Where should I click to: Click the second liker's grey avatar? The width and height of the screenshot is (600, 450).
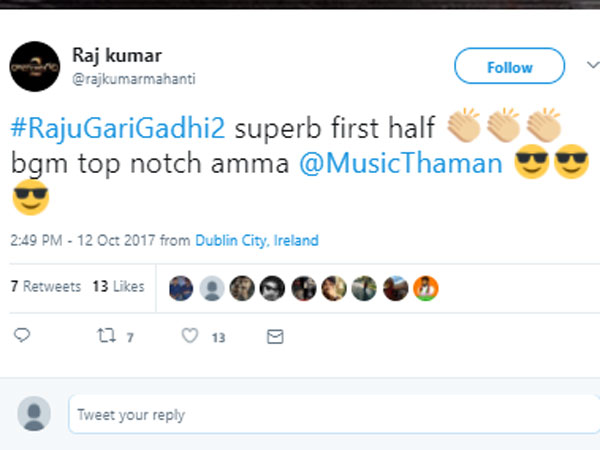pos(212,289)
